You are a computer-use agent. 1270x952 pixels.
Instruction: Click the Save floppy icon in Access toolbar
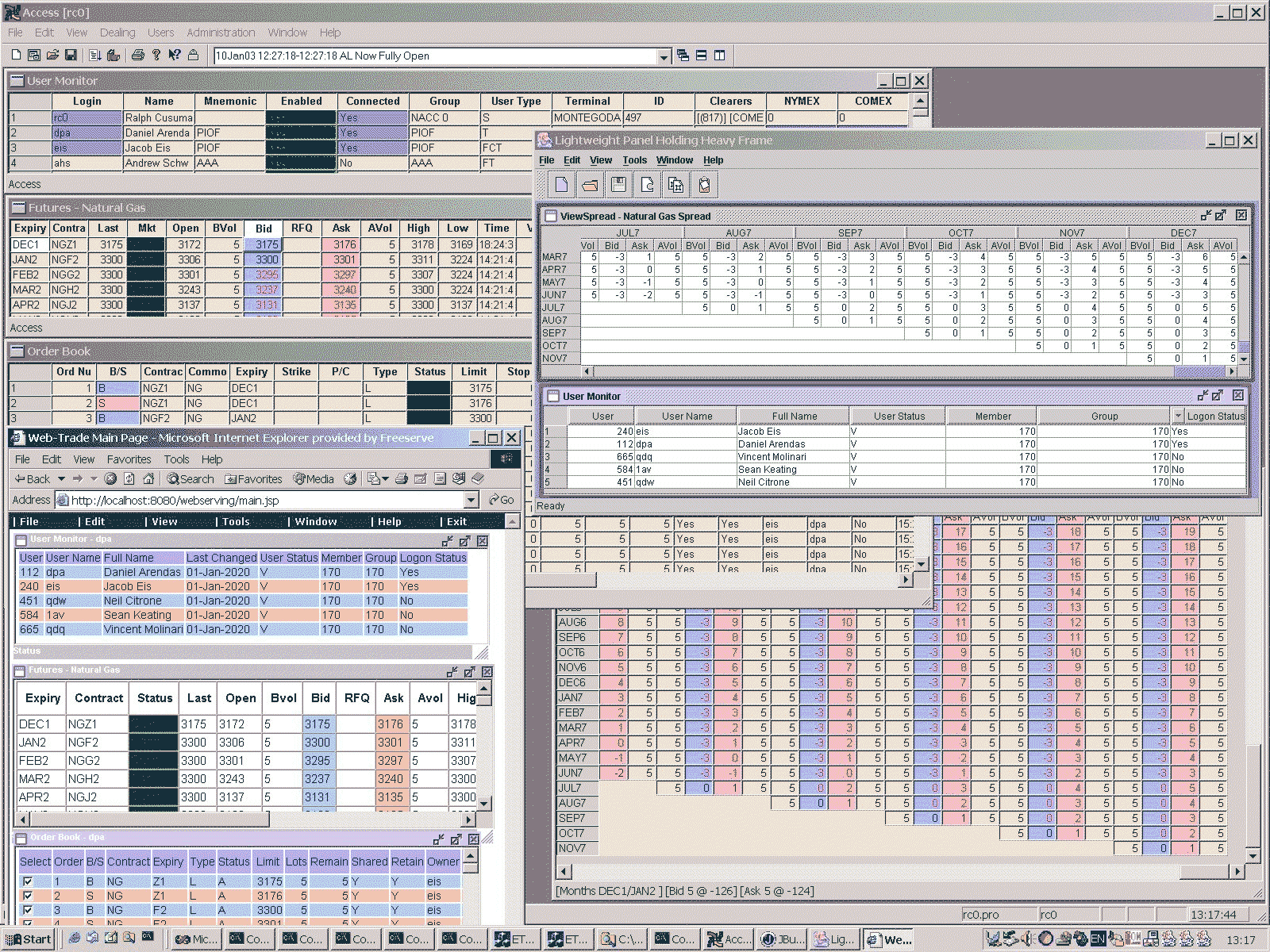coord(71,56)
